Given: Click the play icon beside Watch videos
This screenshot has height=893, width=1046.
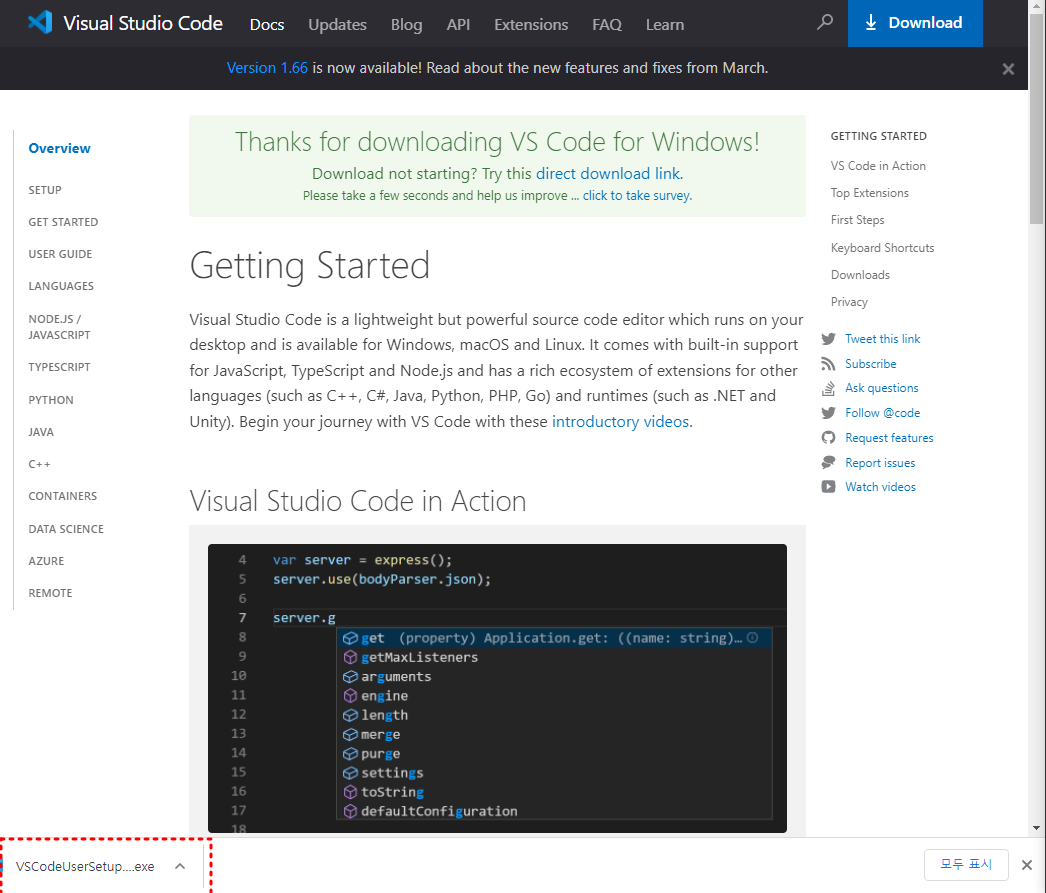Looking at the screenshot, I should click(829, 487).
